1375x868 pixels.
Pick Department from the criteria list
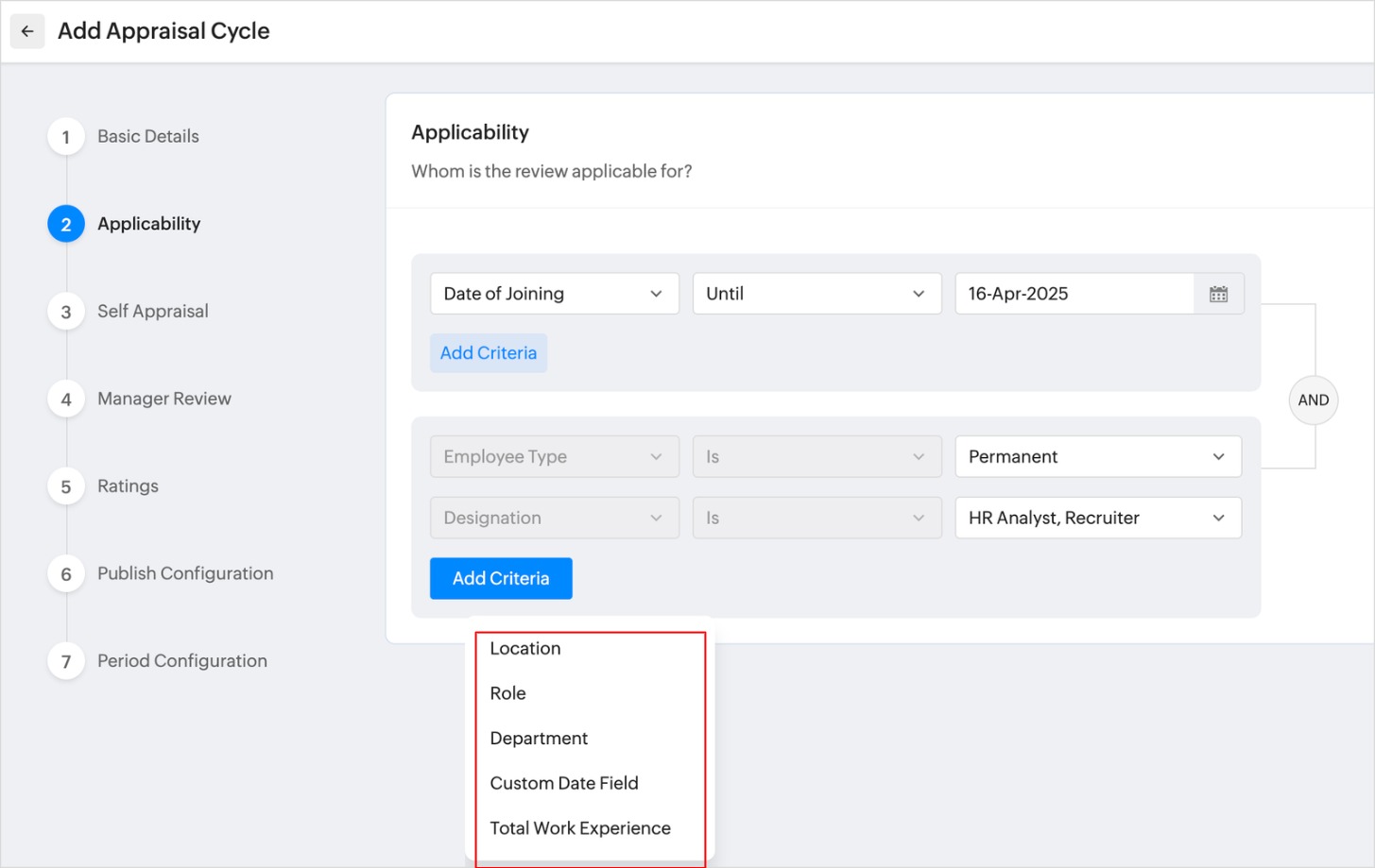tap(539, 739)
